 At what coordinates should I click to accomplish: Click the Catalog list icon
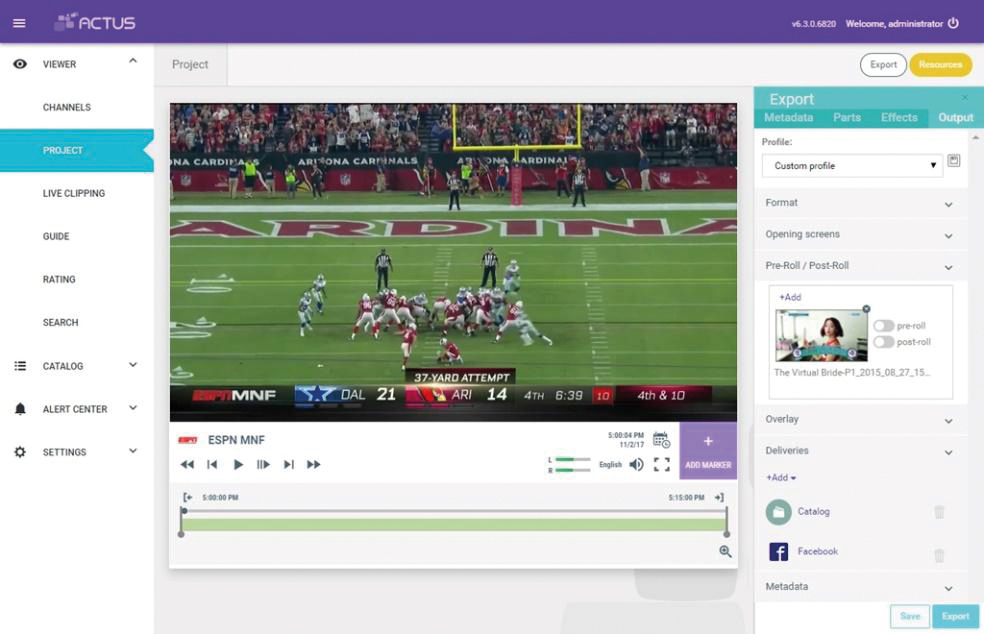coord(20,366)
